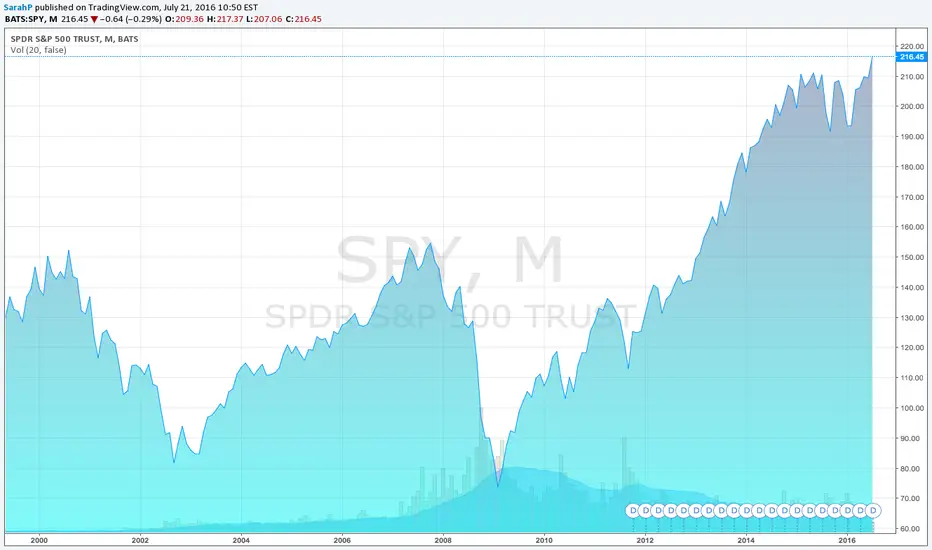Click the H:217.37 high value
Image resolution: width=932 pixels, height=550 pixels.
pos(225,19)
